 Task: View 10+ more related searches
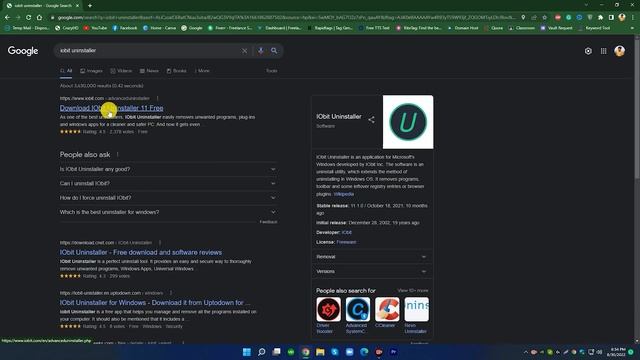tap(413, 290)
